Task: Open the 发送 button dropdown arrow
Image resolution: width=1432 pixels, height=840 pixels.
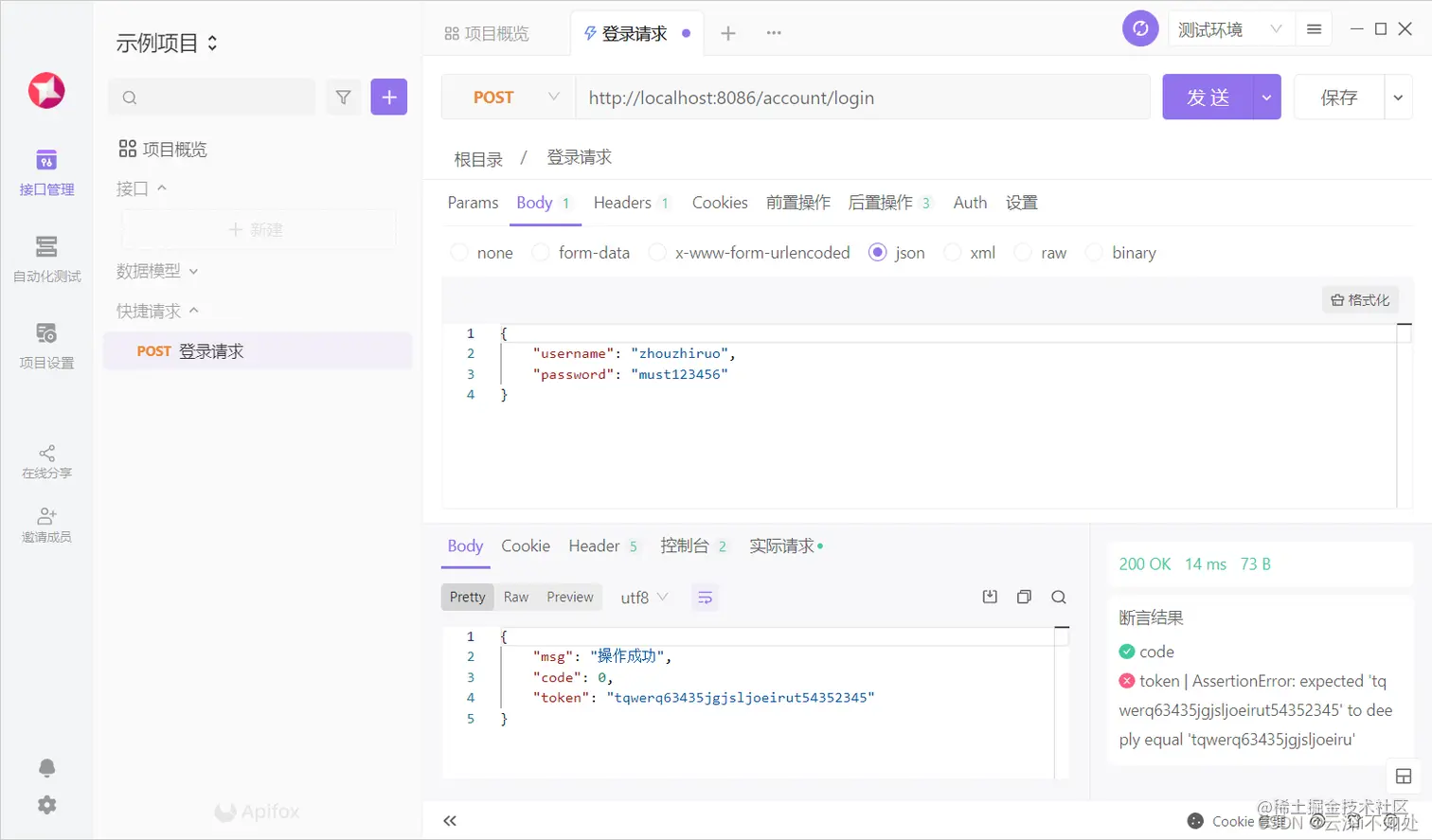Action: click(1266, 98)
